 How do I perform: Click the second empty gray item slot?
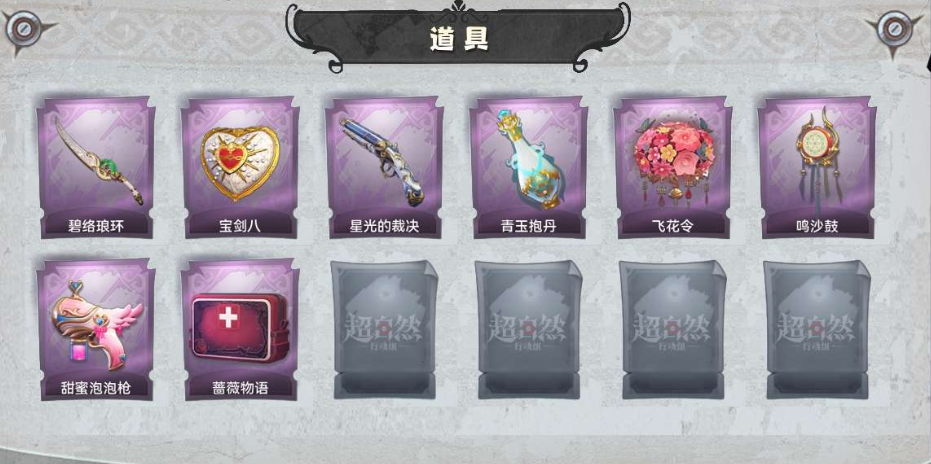click(x=528, y=330)
